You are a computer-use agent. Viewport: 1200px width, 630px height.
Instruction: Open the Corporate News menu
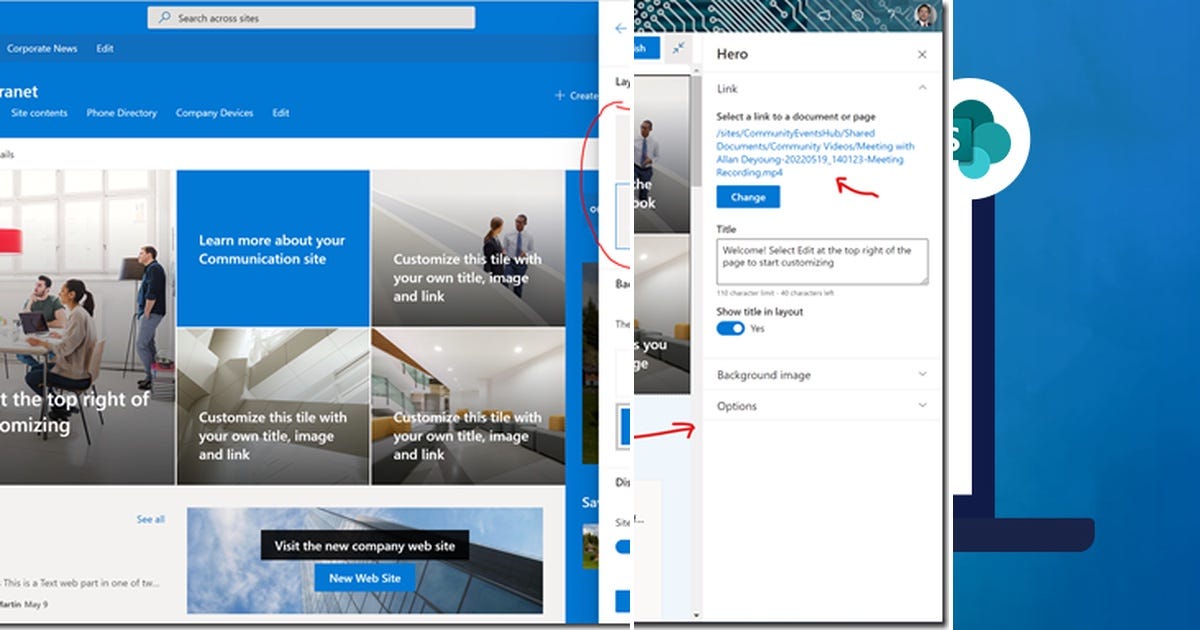coord(42,48)
